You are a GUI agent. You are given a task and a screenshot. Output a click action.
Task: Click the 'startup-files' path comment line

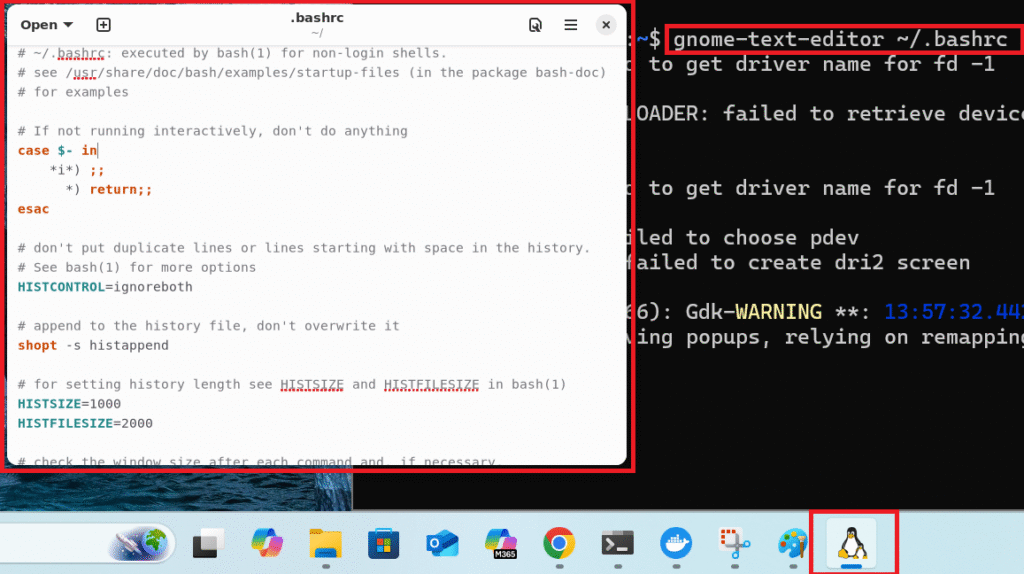tap(312, 72)
